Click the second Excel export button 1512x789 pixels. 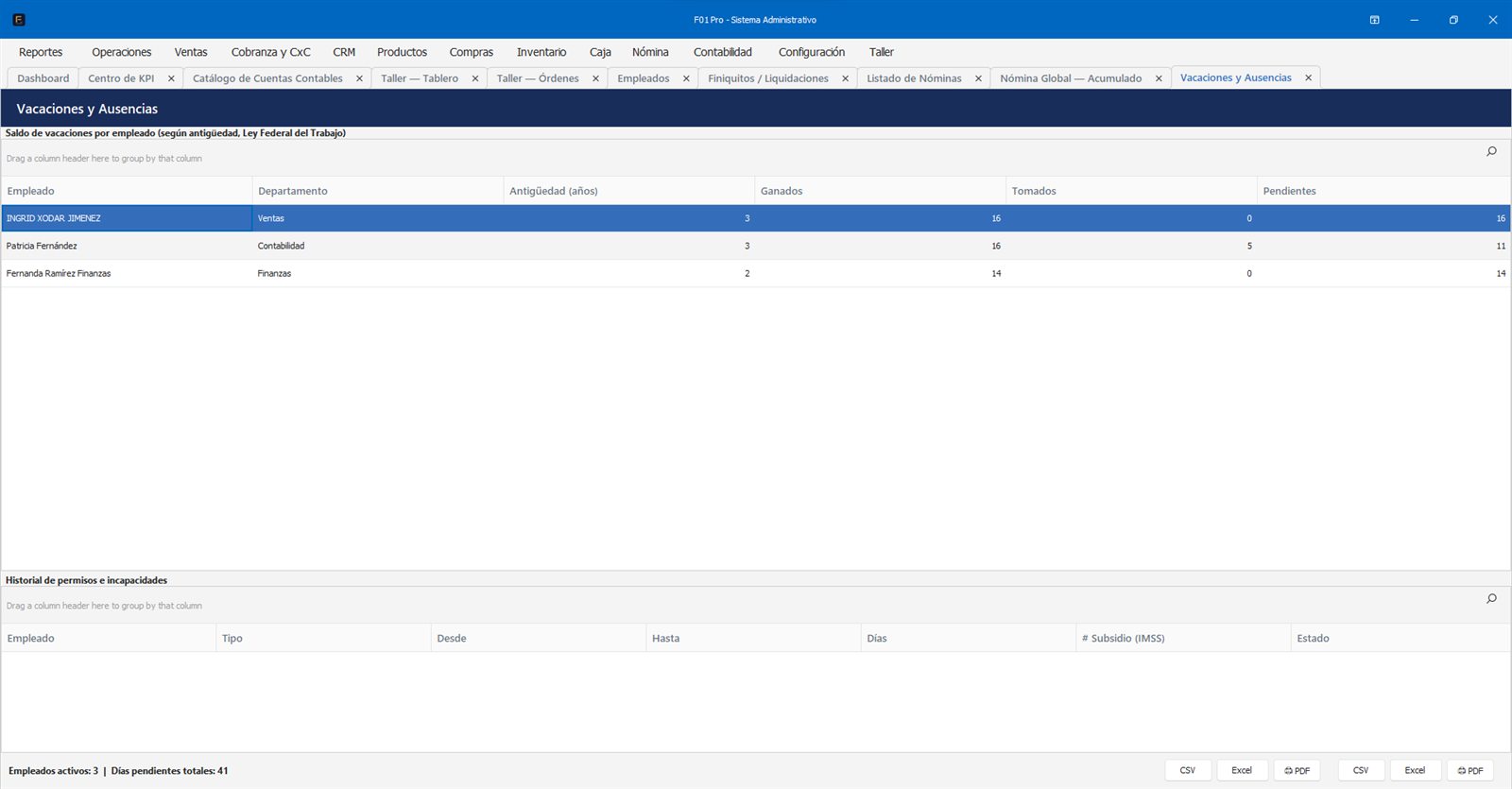pos(1415,770)
